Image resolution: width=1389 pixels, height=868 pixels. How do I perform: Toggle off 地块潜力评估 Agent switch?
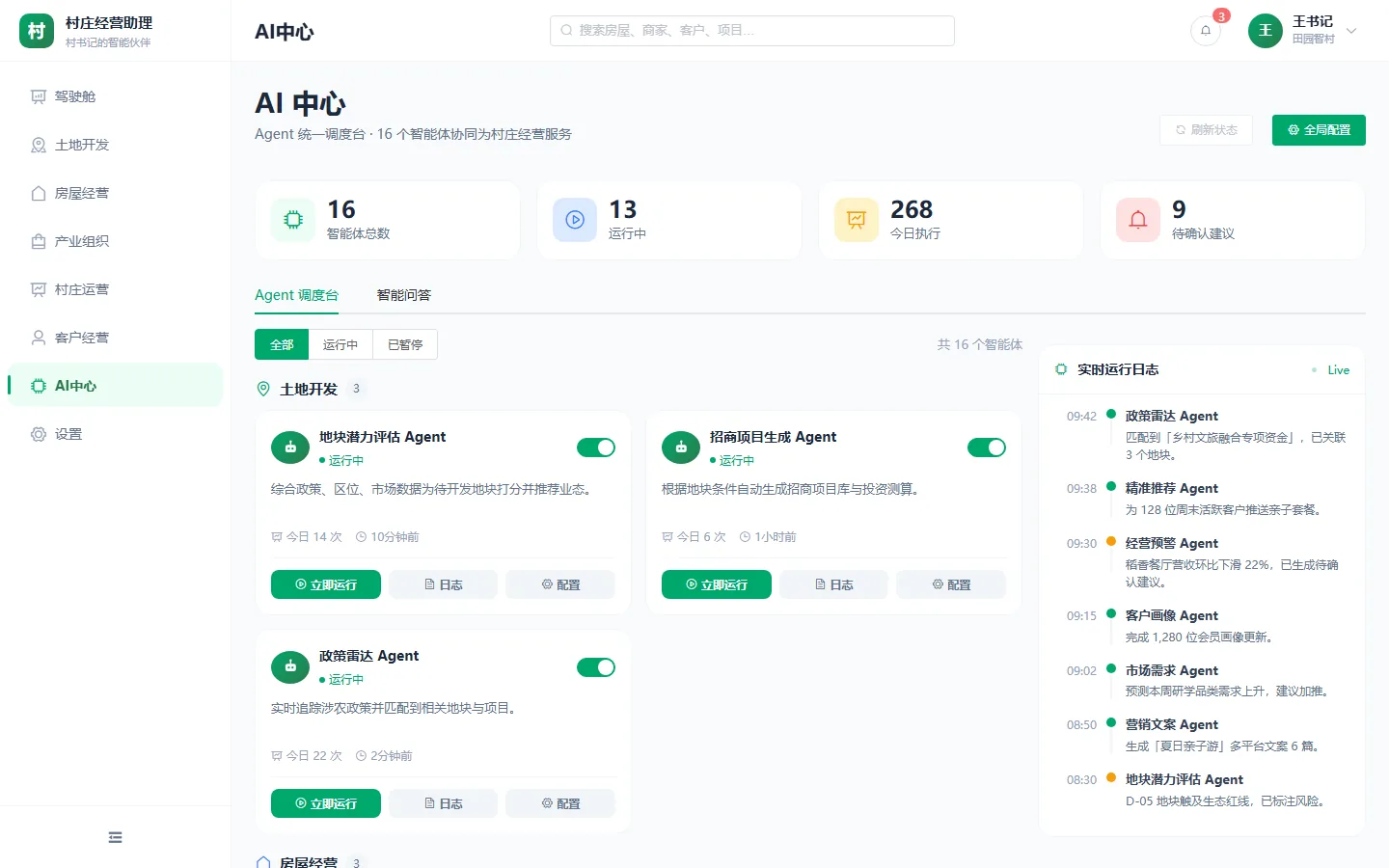click(596, 448)
